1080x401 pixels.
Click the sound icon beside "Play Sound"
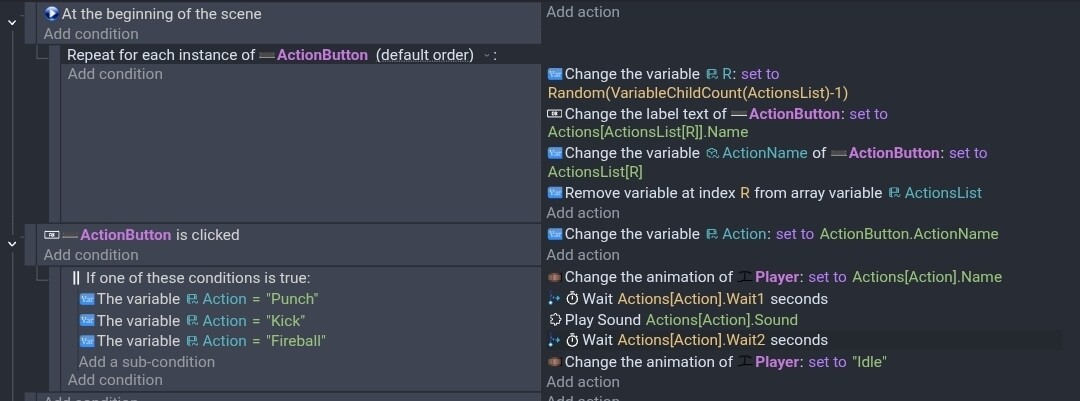point(555,320)
